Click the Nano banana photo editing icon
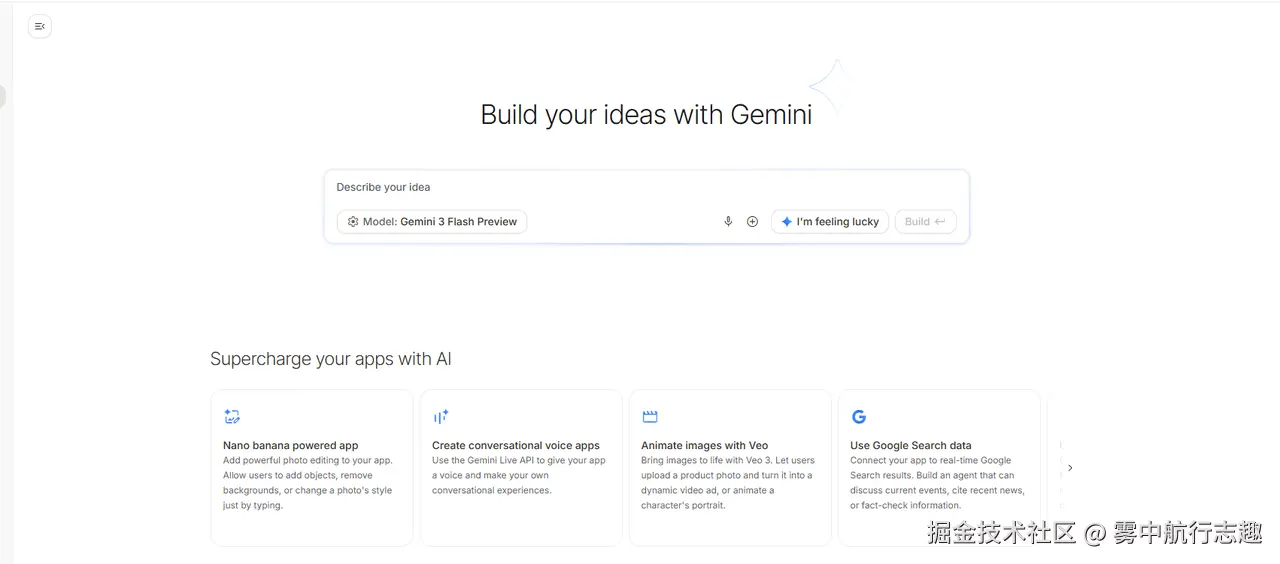 [x=232, y=417]
